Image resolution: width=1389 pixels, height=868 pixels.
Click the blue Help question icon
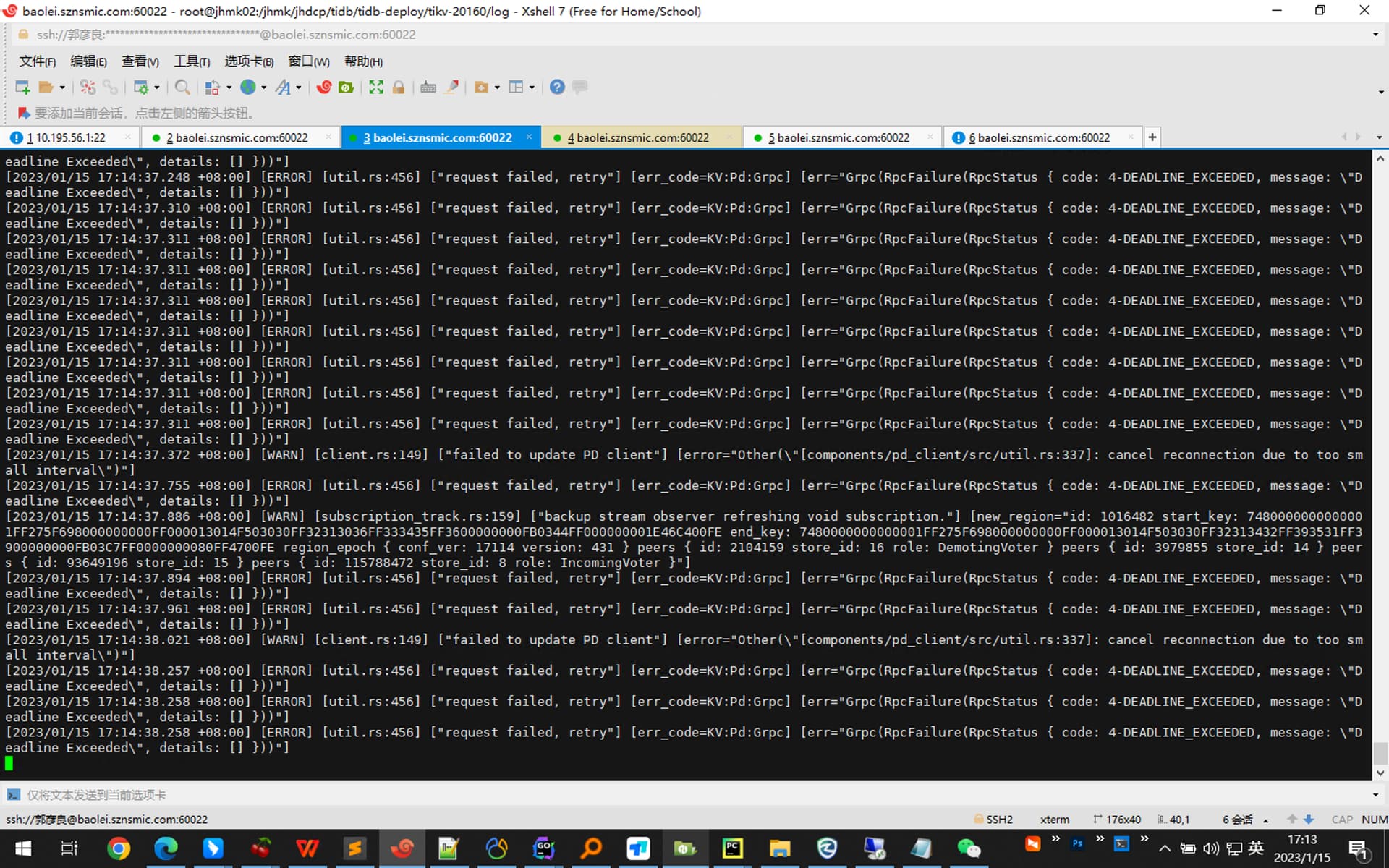pos(556,88)
